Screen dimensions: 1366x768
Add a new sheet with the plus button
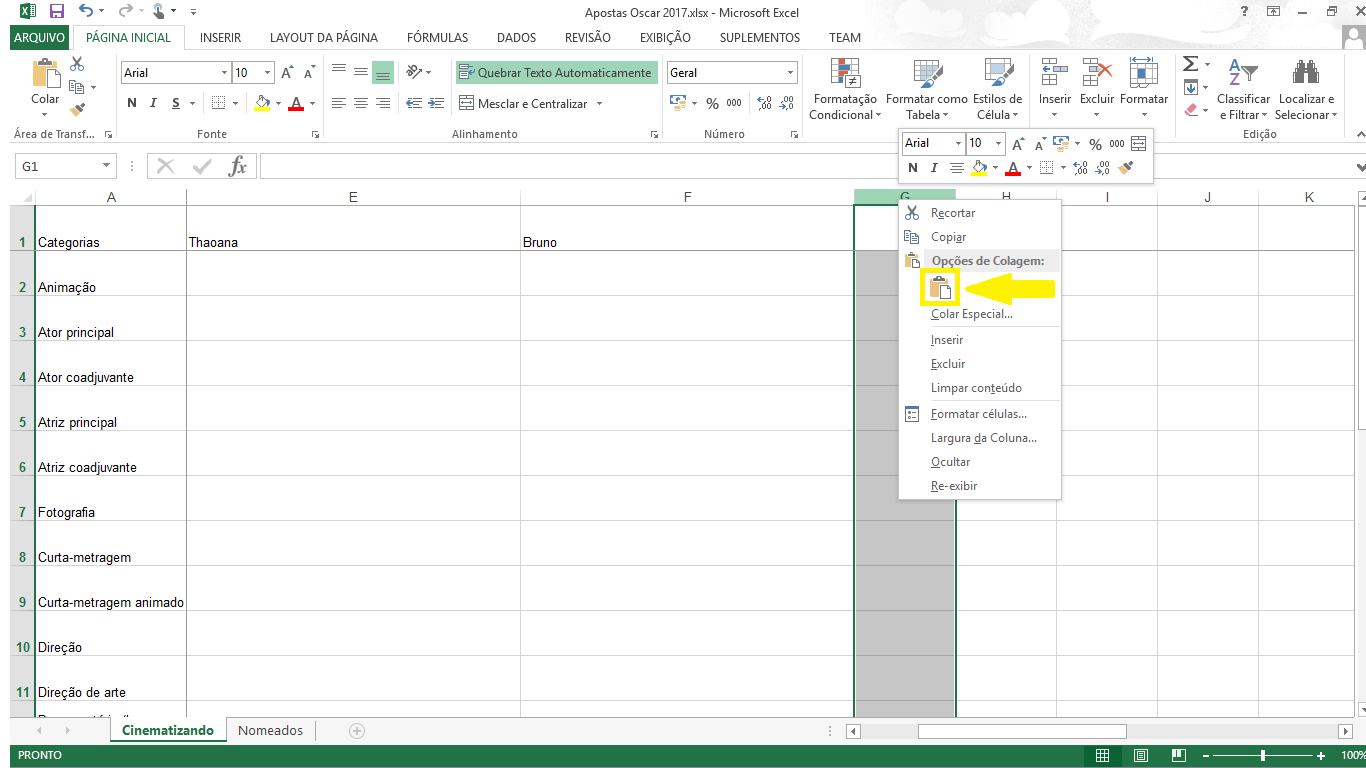[x=357, y=731]
